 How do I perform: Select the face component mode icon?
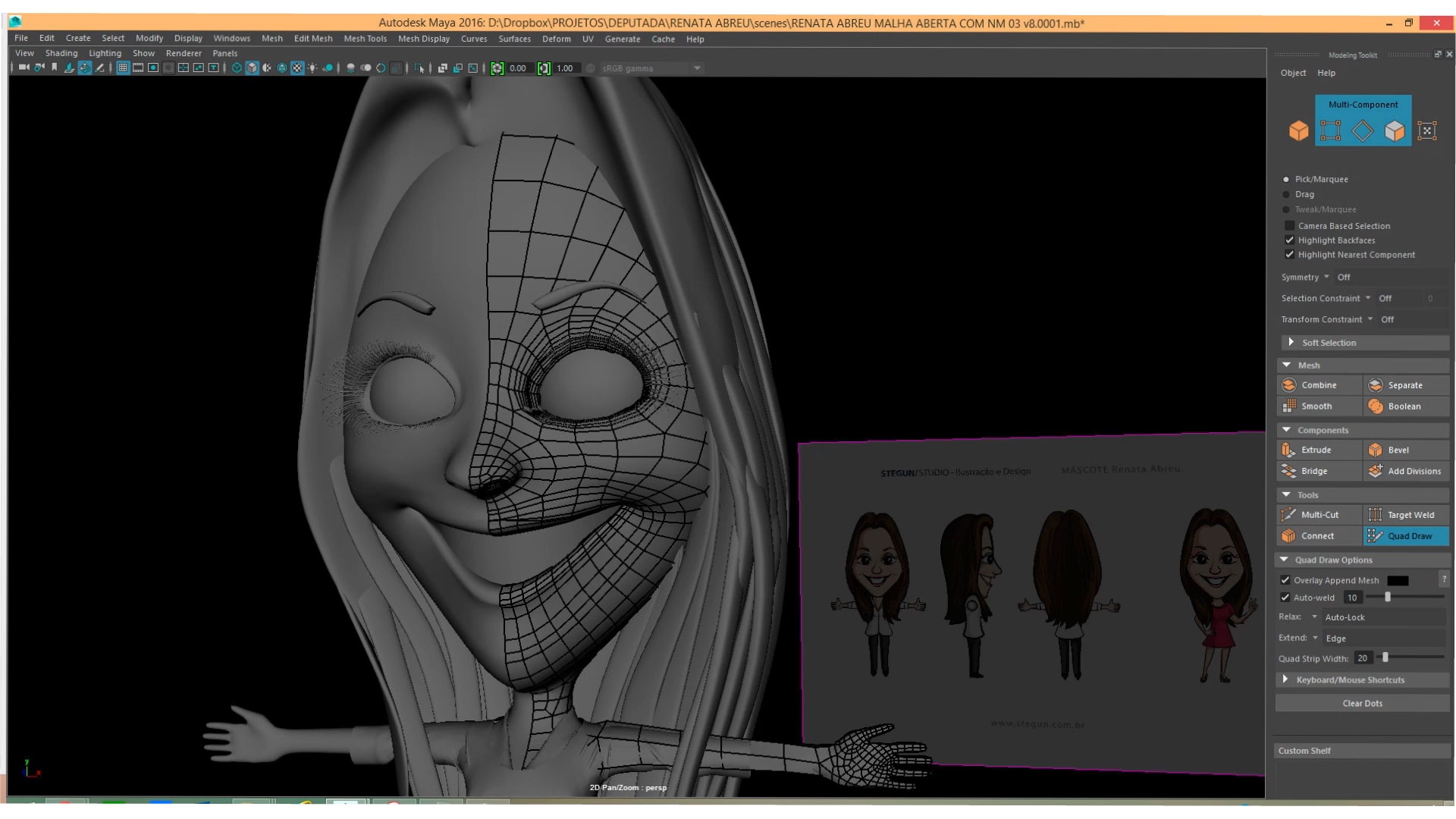click(1394, 131)
